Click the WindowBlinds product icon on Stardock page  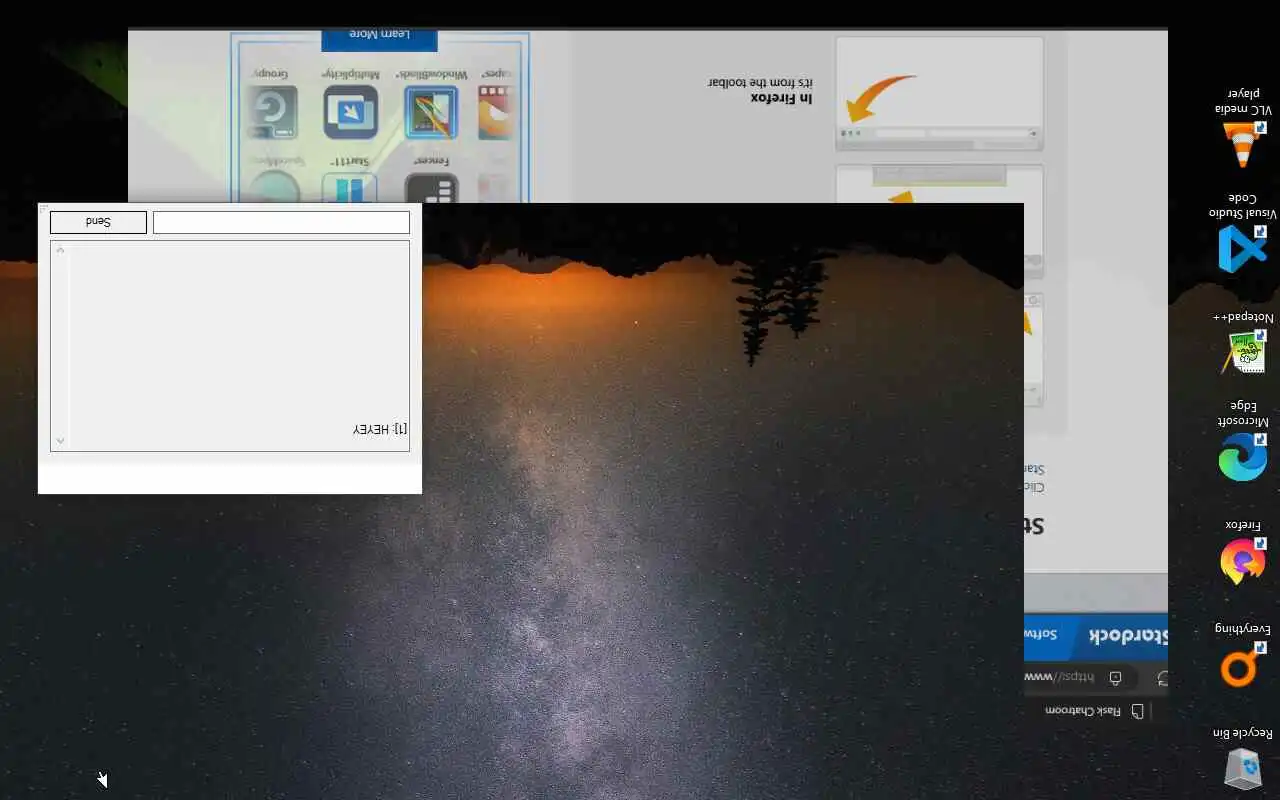coord(431,112)
